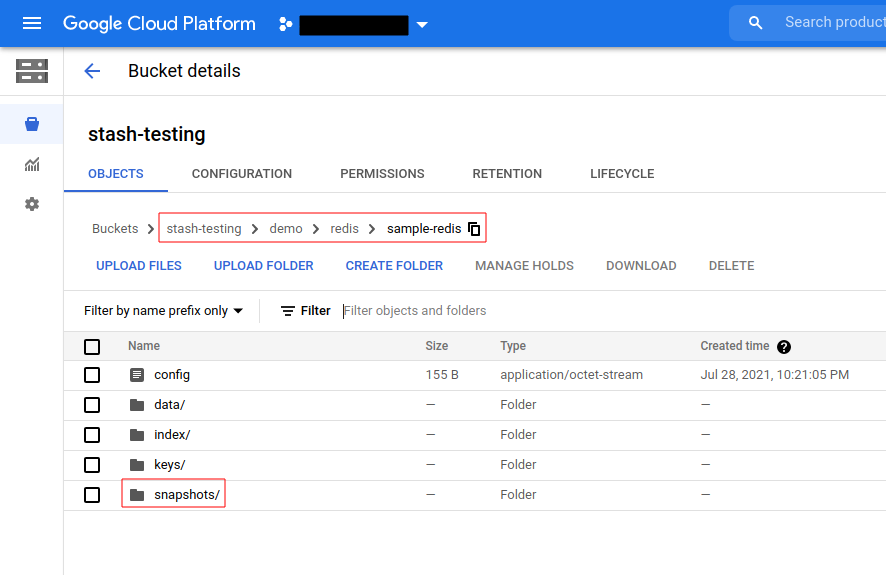
Task: Navigate to demo in the breadcrumb
Action: pyautogui.click(x=286, y=229)
